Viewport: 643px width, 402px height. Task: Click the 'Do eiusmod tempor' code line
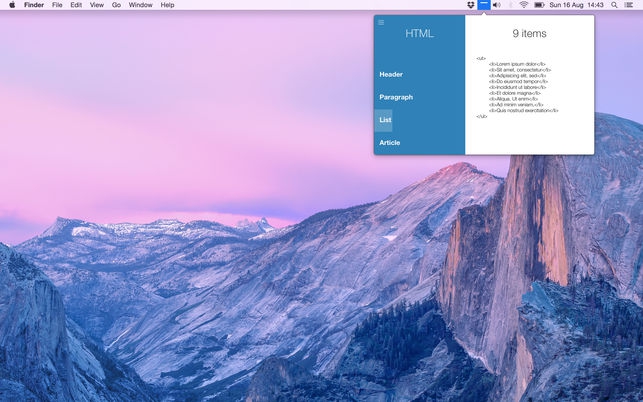click(519, 82)
